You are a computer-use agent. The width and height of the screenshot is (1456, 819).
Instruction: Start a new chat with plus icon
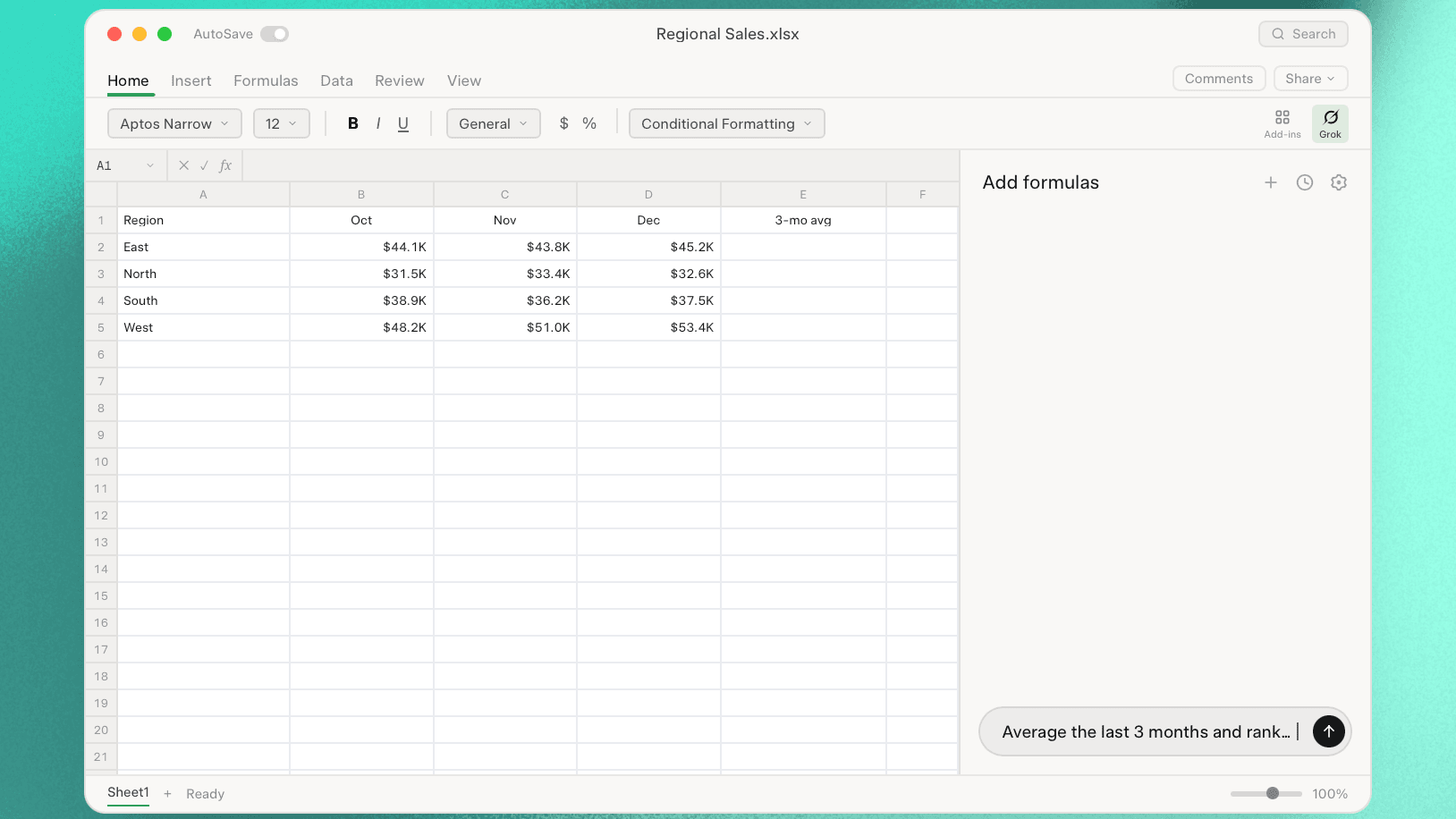click(1271, 182)
